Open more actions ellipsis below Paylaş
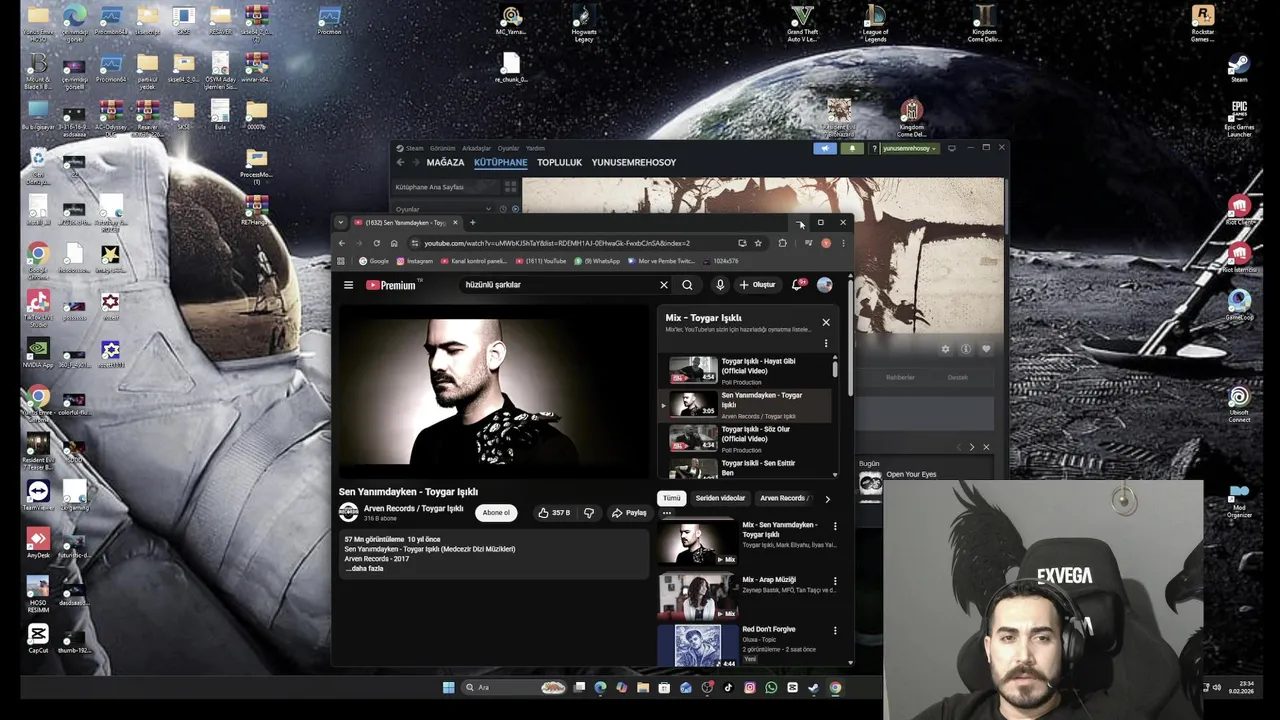Screen dimensions: 1280x720 tap(667, 513)
